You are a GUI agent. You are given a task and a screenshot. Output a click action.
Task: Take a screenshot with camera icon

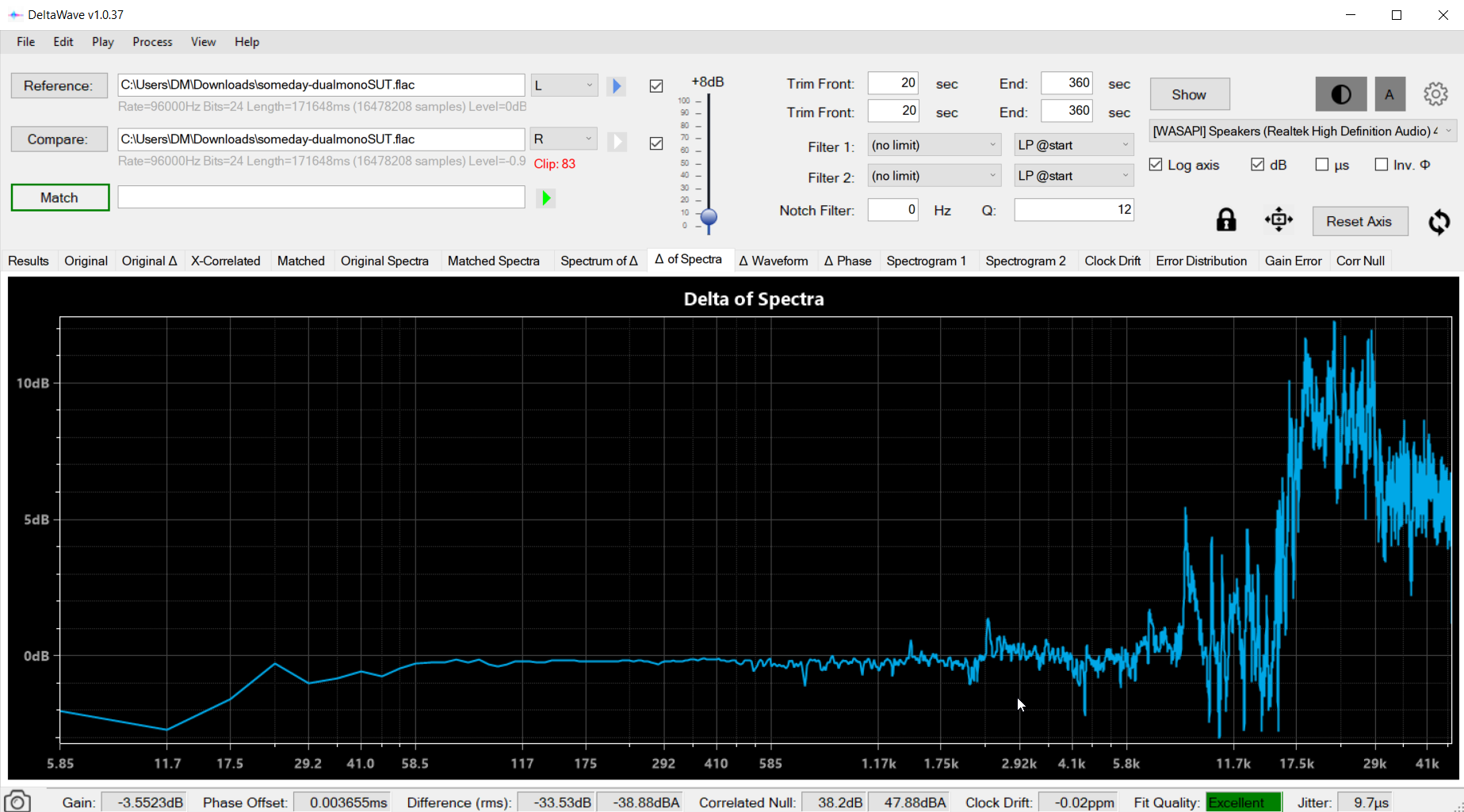click(x=17, y=801)
